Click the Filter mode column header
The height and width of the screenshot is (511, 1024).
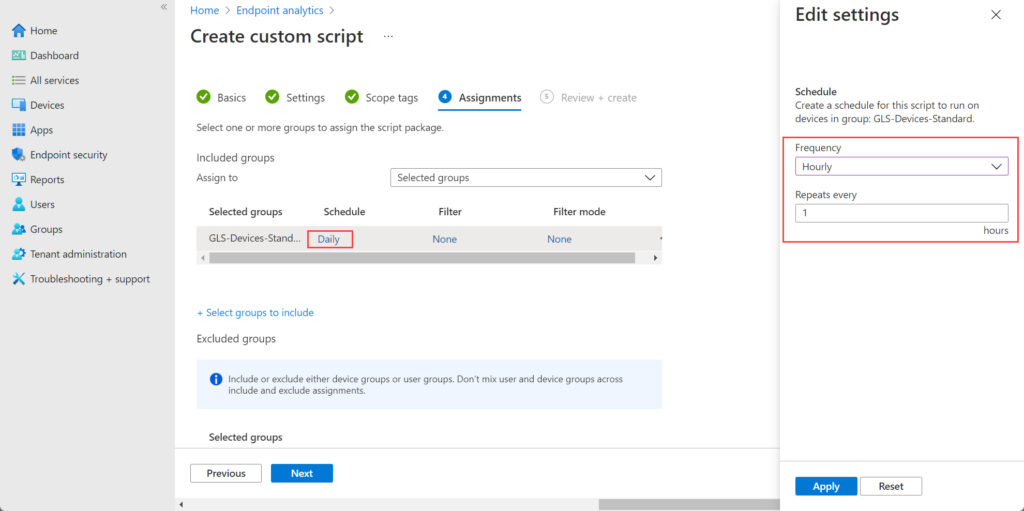(579, 212)
